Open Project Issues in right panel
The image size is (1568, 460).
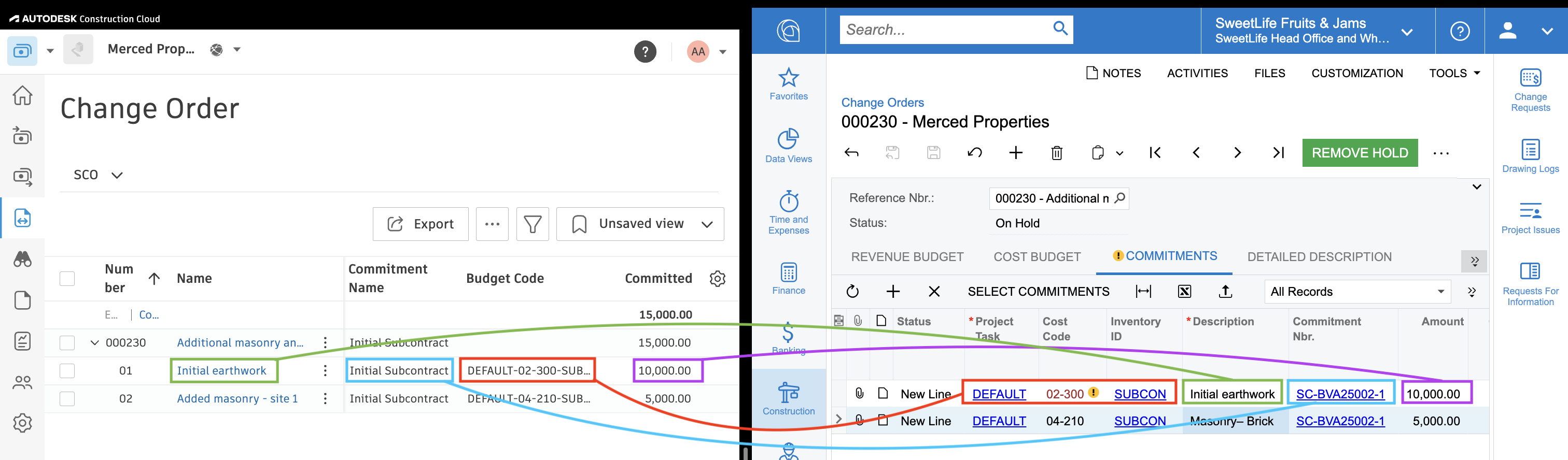(x=1530, y=218)
